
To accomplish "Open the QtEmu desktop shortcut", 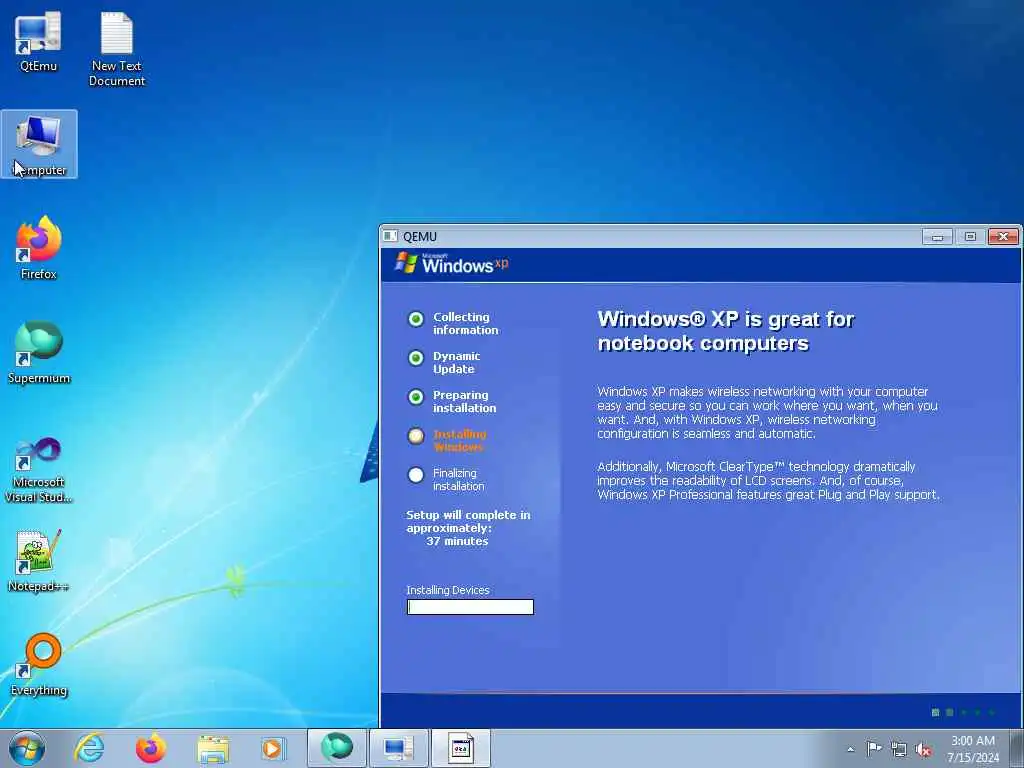I will 38,42.
